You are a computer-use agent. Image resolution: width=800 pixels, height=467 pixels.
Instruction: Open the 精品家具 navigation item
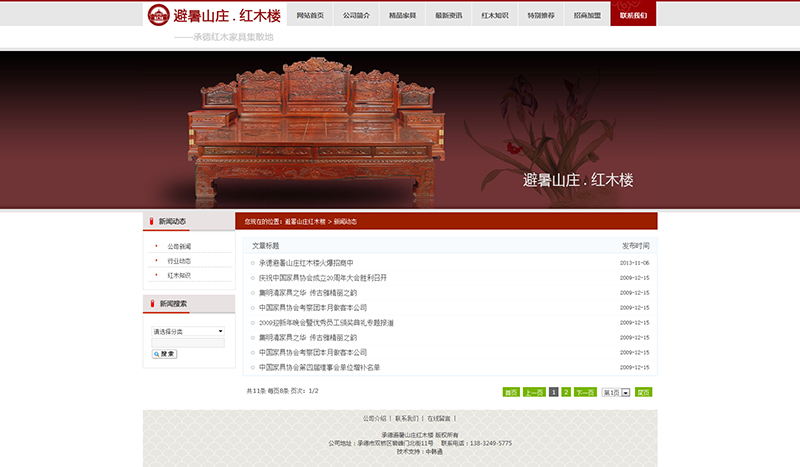pos(402,15)
